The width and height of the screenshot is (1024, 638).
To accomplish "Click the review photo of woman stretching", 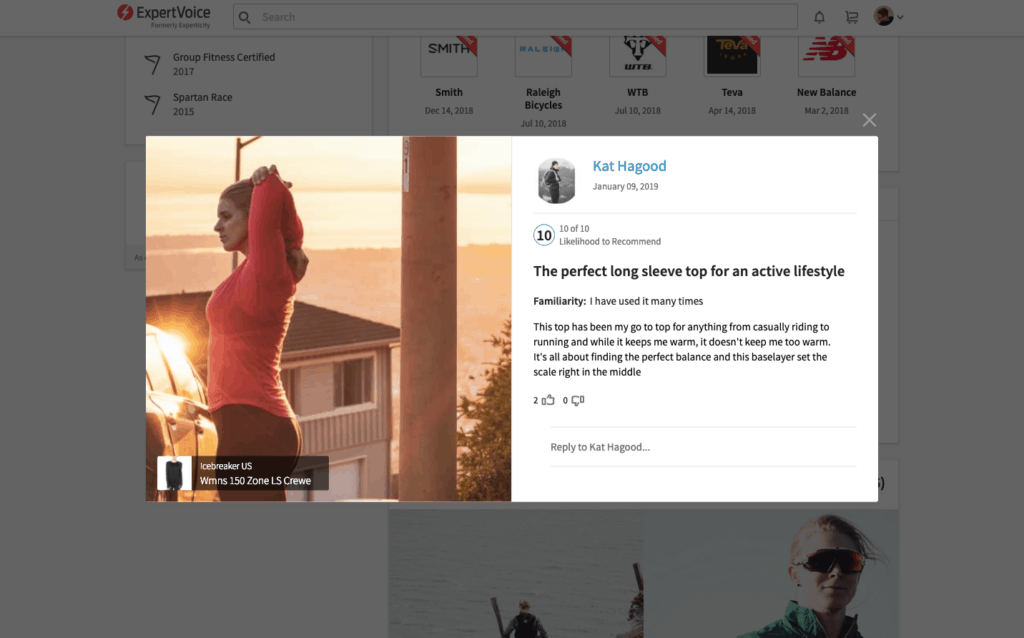I will point(328,300).
